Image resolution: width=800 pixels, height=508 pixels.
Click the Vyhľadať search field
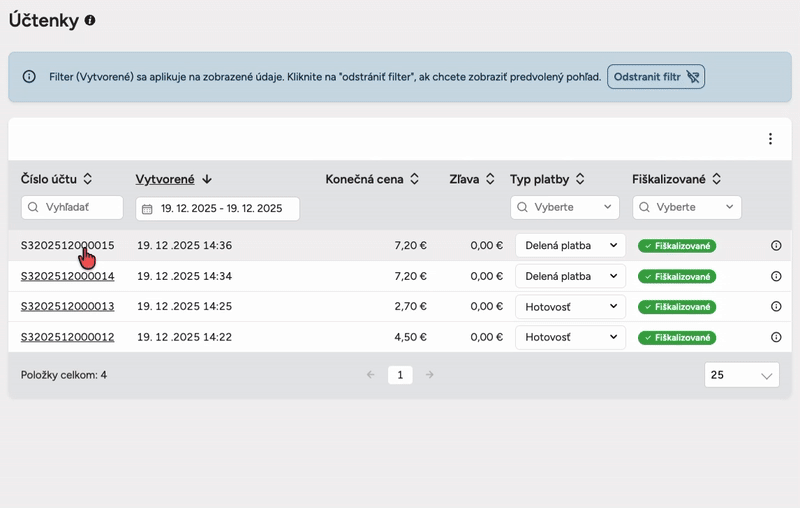tap(72, 207)
